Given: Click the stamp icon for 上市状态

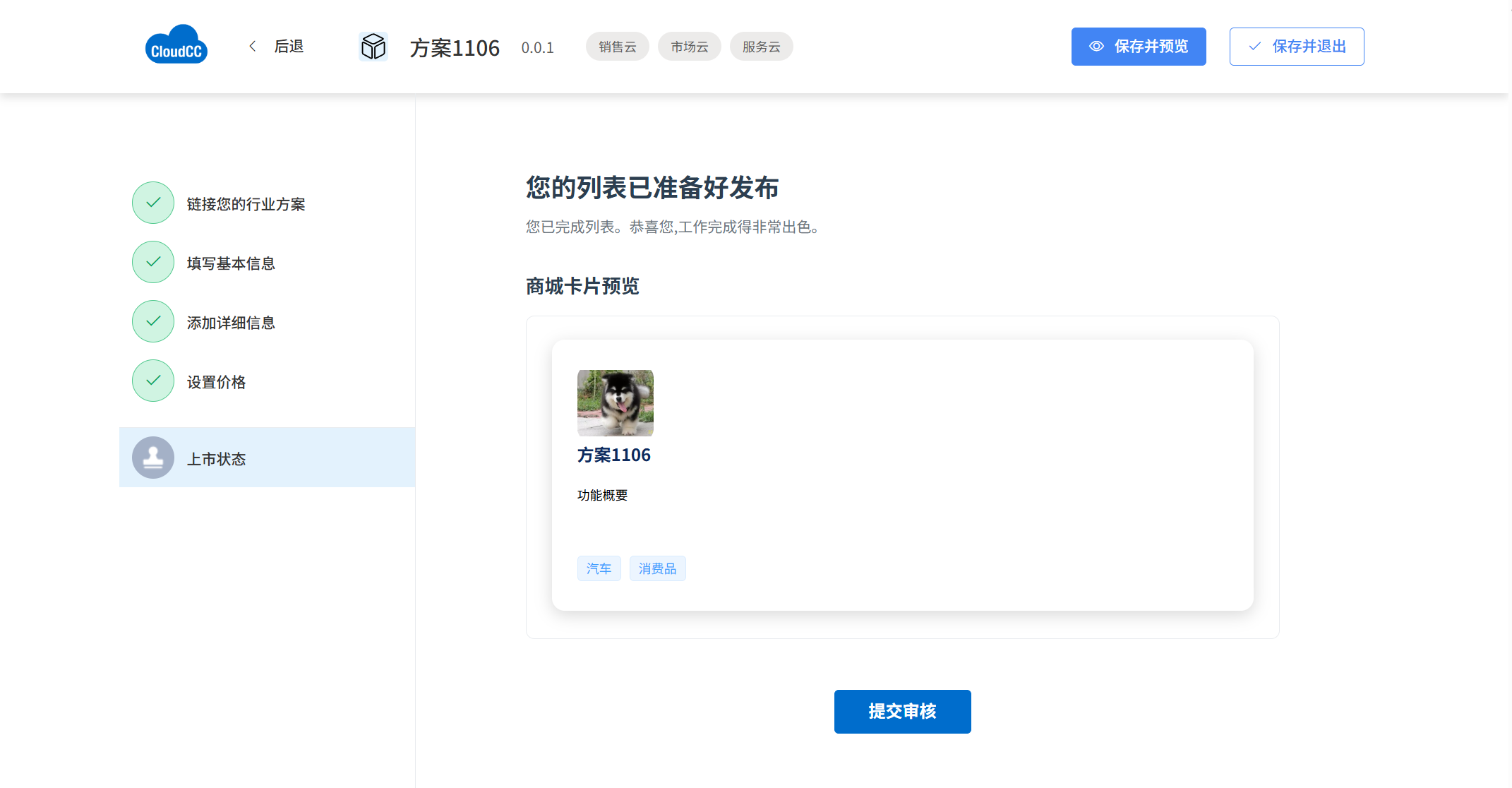Looking at the screenshot, I should (x=152, y=458).
